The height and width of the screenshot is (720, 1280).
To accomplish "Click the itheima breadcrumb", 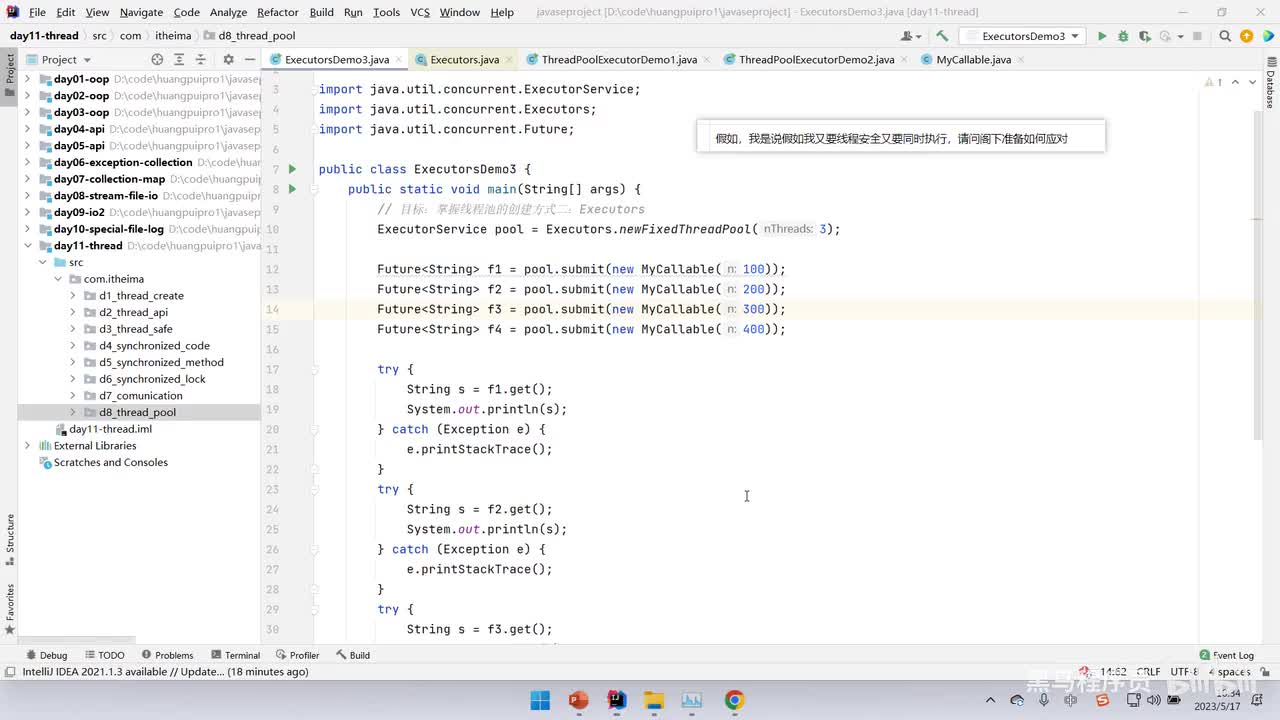I will 173,36.
